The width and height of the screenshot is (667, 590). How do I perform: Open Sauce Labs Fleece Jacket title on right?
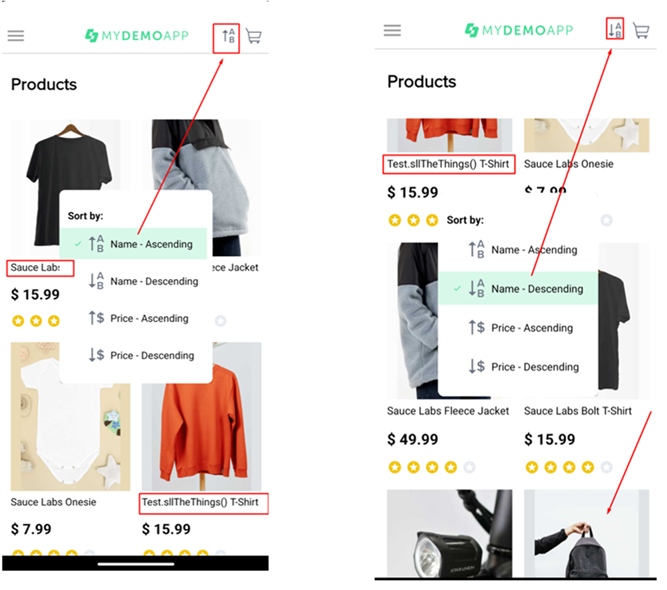pyautogui.click(x=448, y=411)
